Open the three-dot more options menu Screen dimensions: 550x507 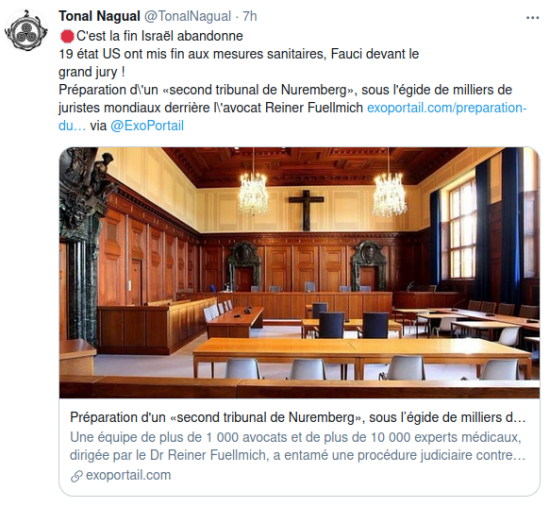coord(532,18)
